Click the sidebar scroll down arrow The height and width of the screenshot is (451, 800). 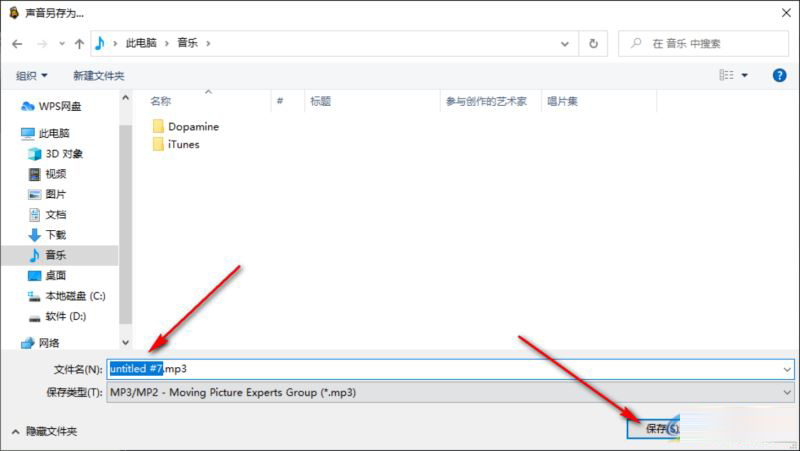tap(126, 342)
